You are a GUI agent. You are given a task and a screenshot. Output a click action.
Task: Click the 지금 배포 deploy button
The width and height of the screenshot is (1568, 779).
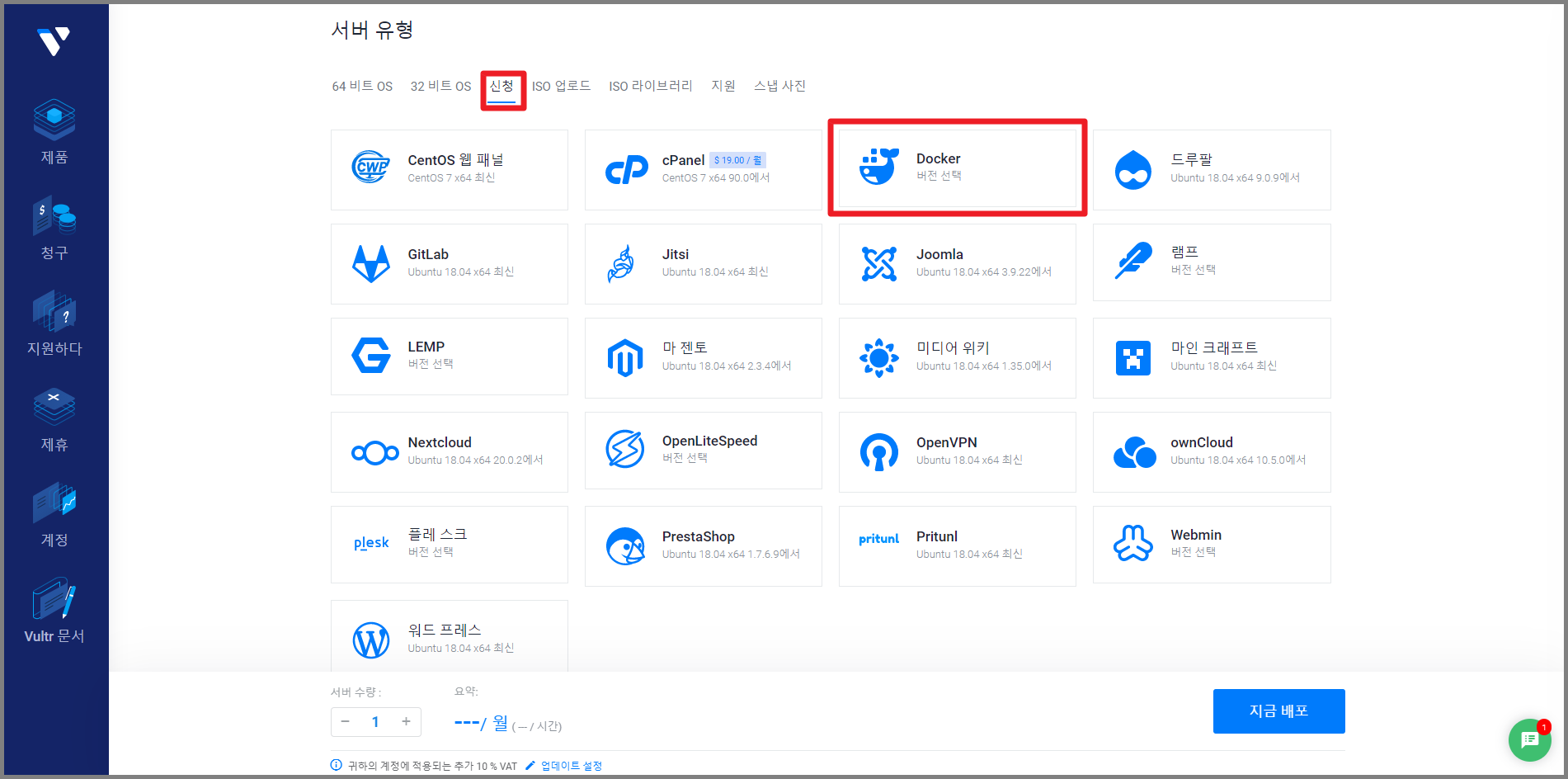tap(1278, 711)
